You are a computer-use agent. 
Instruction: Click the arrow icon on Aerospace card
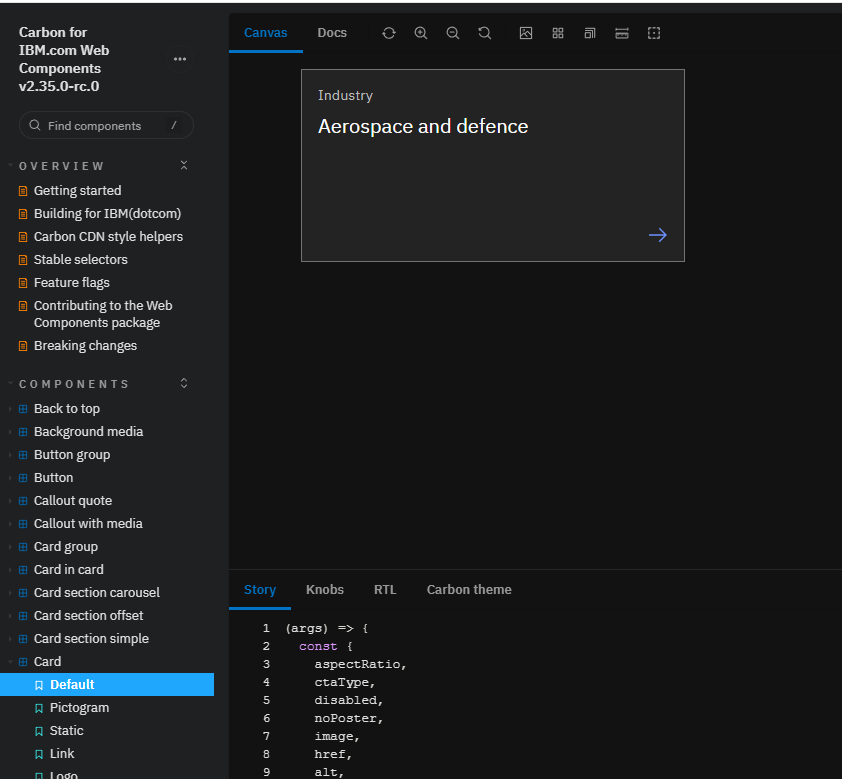657,235
